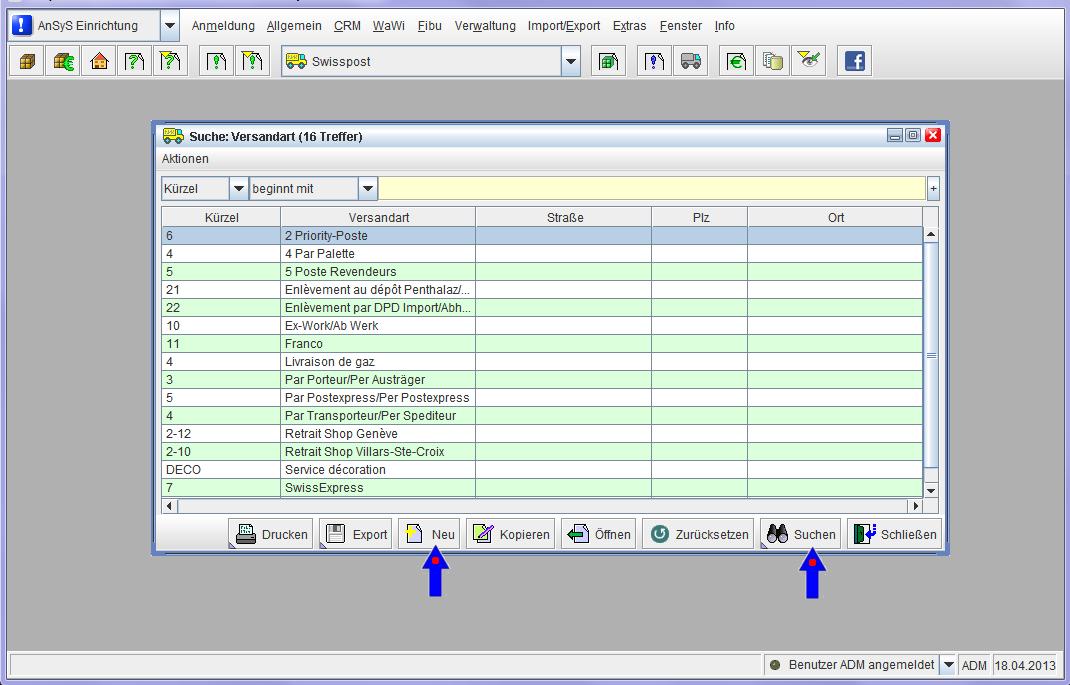Click the yellow search text field
Image resolution: width=1070 pixels, height=685 pixels.
(651, 188)
